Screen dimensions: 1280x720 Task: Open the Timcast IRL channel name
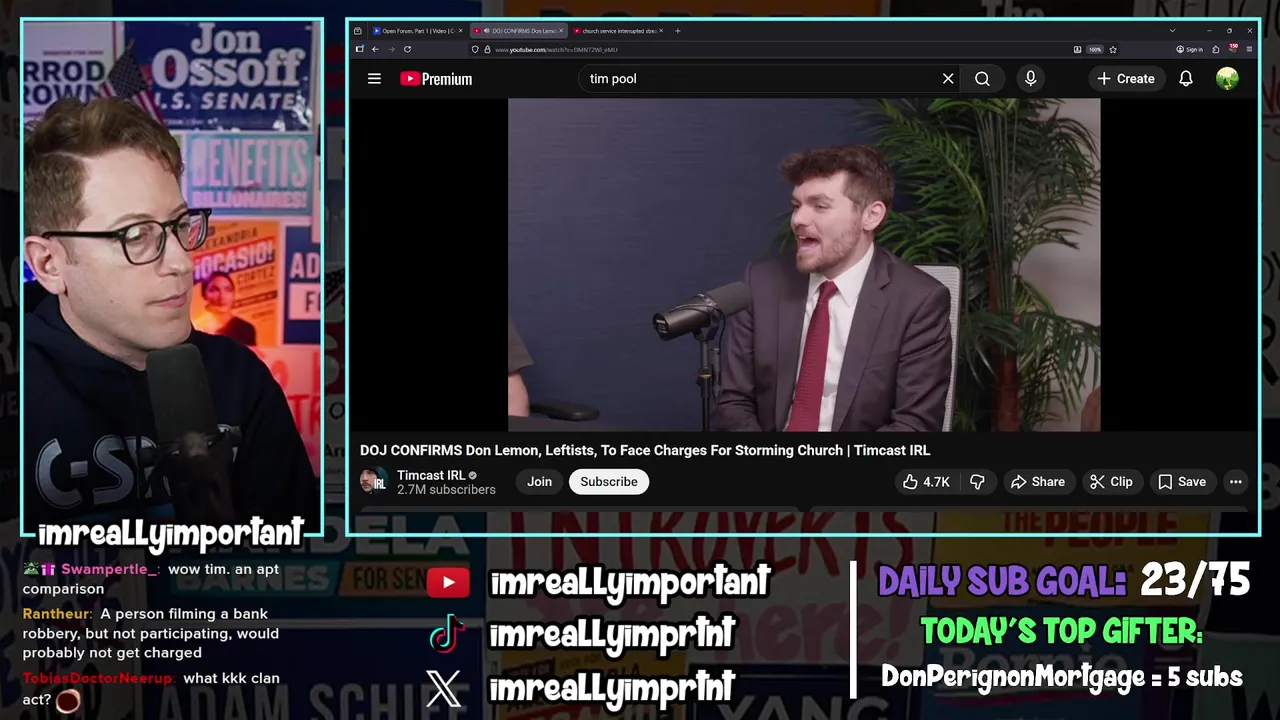[431, 475]
